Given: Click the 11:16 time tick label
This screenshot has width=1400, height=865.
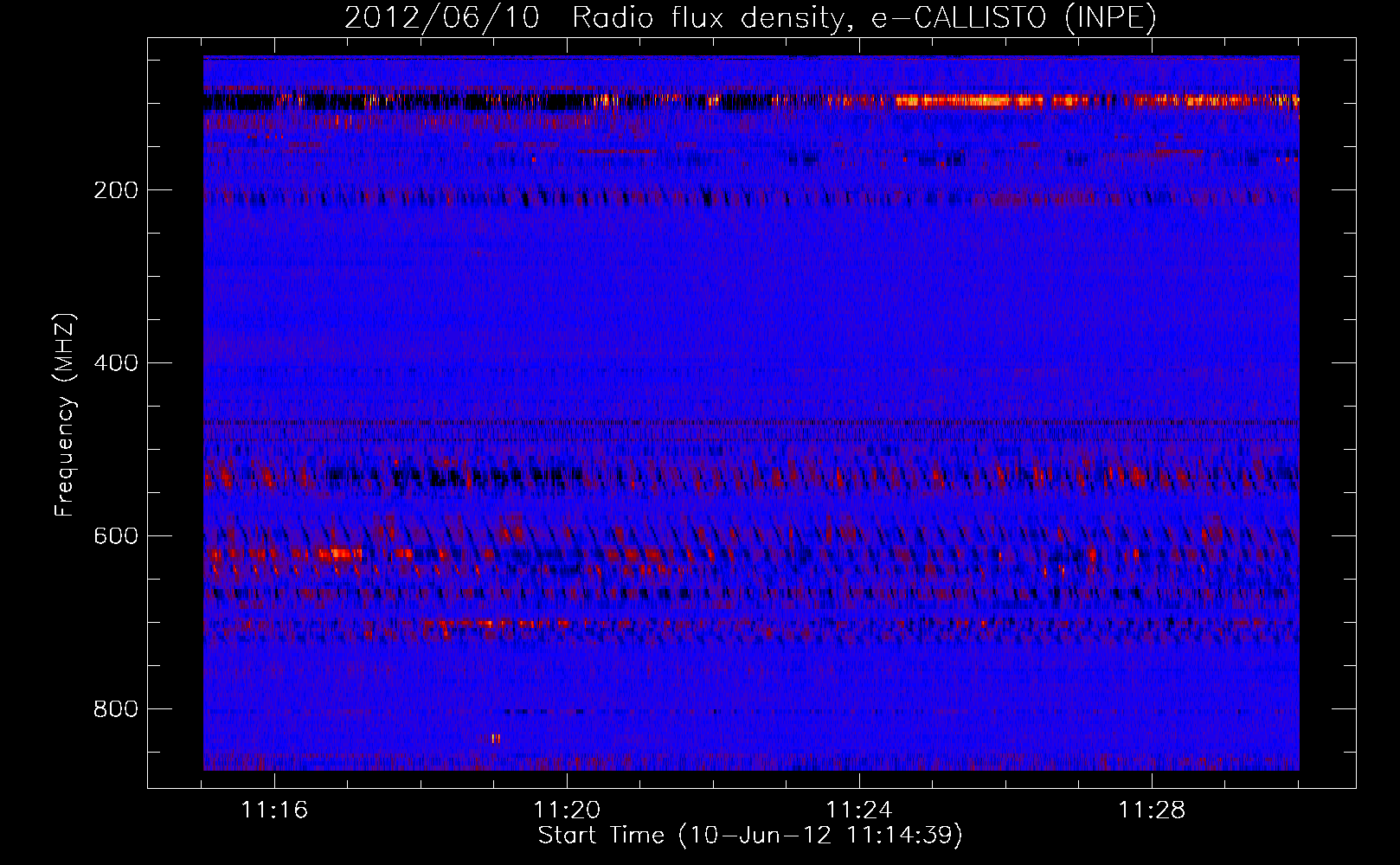Looking at the screenshot, I should [x=274, y=811].
